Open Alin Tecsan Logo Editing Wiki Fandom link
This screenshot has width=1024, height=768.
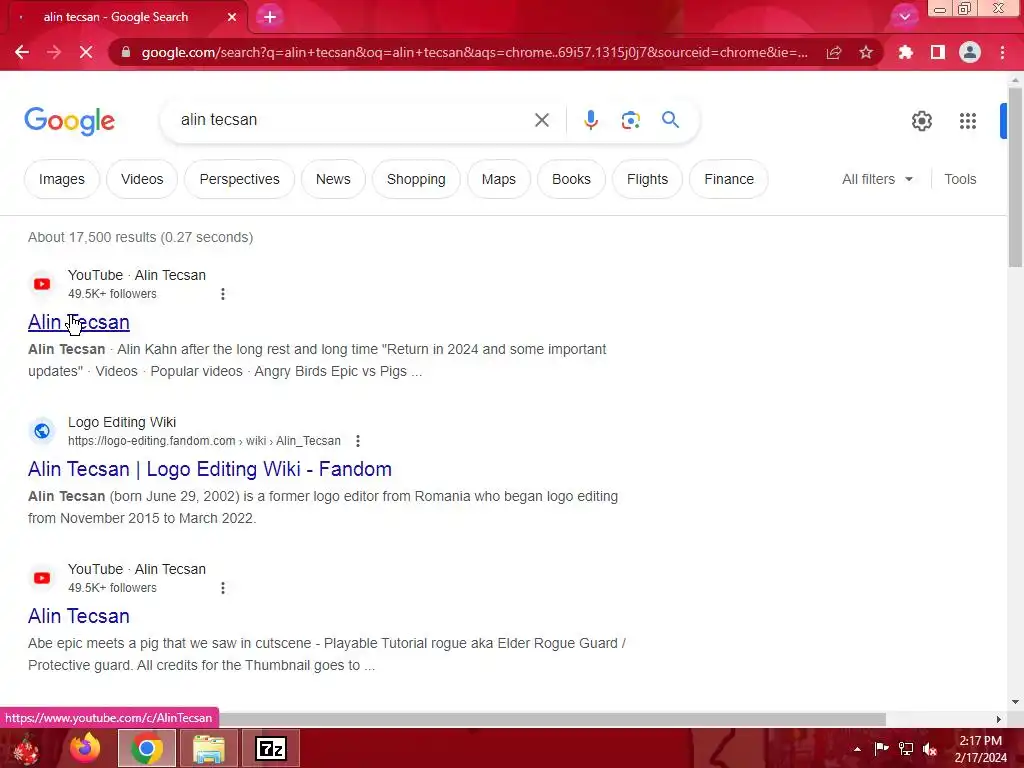210,469
